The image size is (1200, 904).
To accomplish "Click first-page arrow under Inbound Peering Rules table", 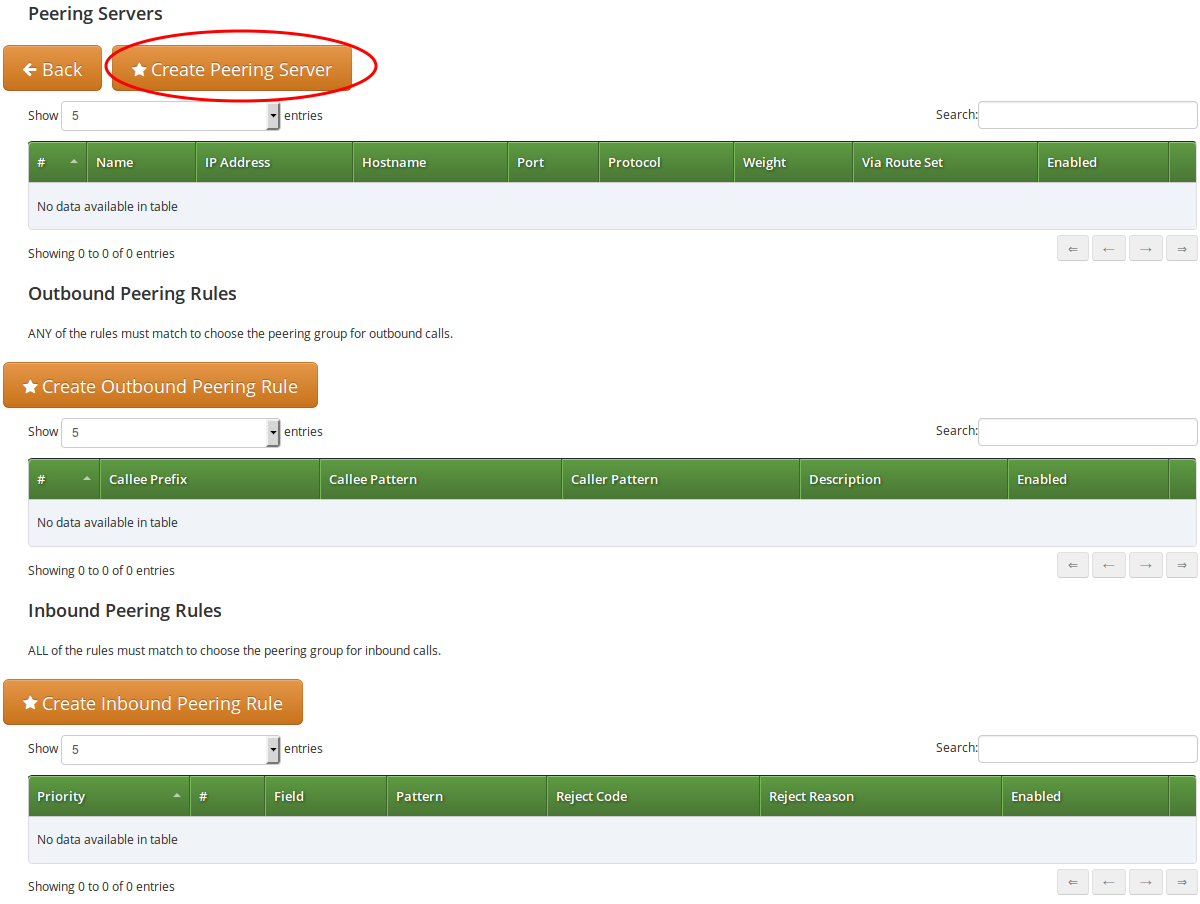I will [x=1072, y=882].
